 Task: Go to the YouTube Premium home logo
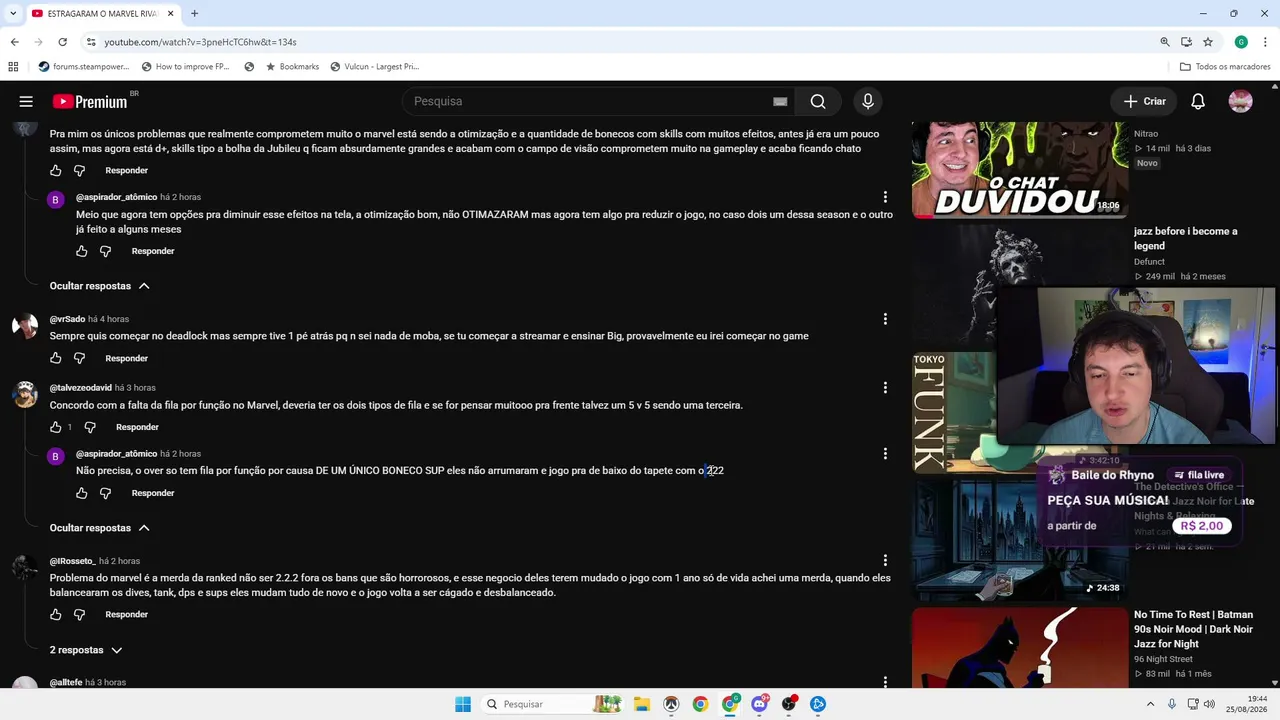[x=90, y=101]
